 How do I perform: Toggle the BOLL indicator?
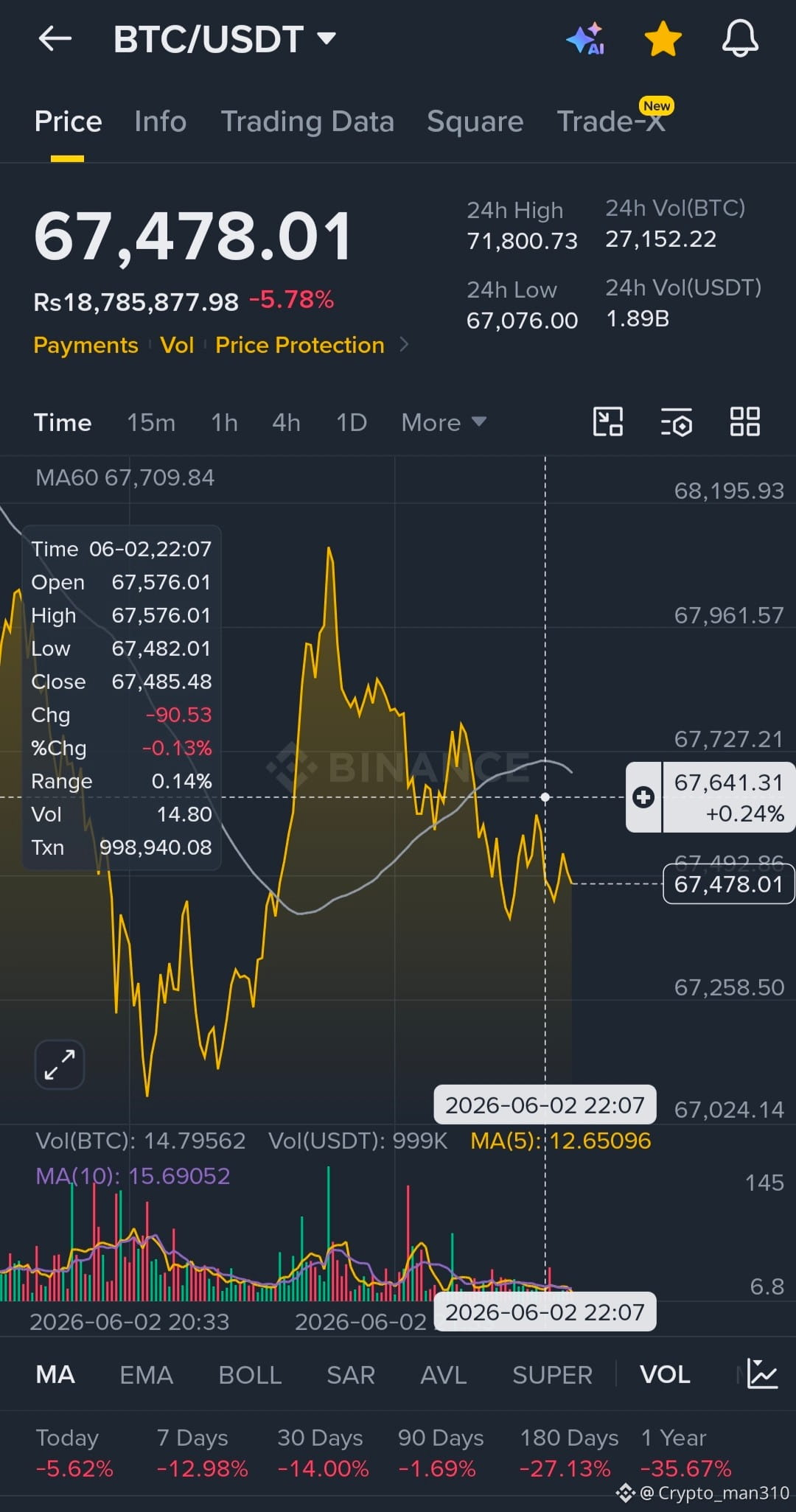point(250,1375)
